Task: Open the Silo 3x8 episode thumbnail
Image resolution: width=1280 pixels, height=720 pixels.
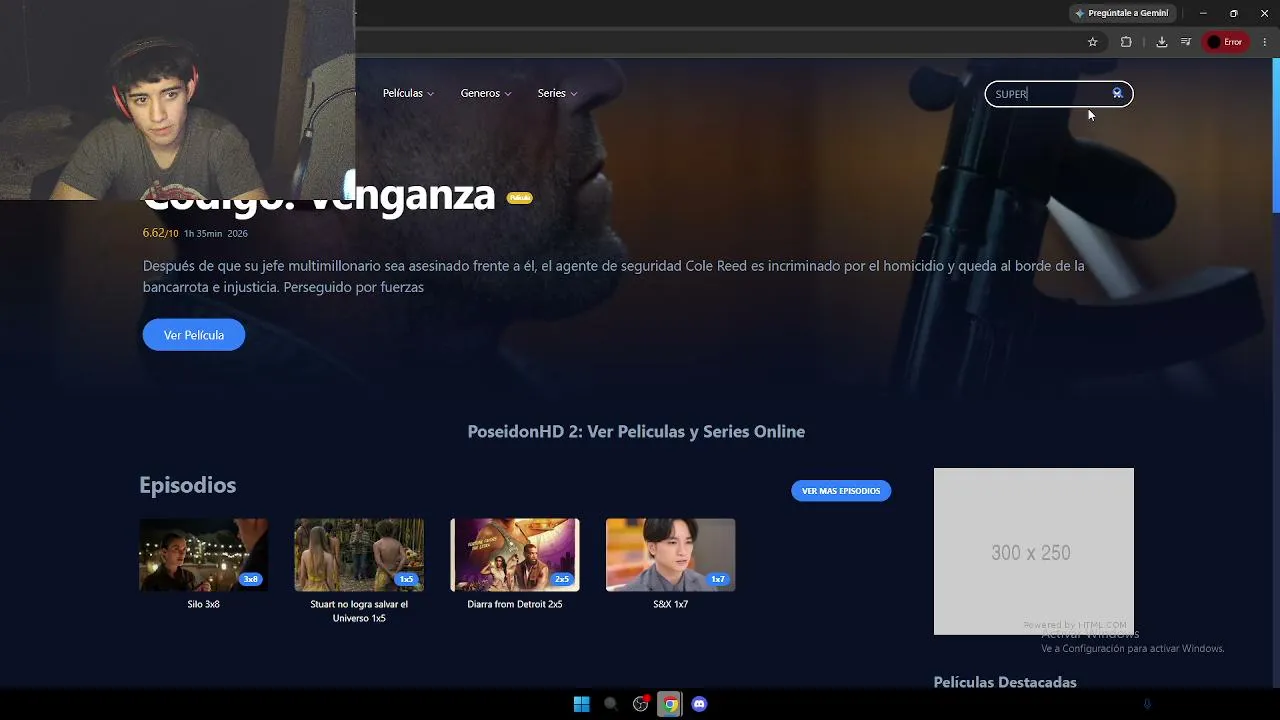Action: pyautogui.click(x=203, y=555)
